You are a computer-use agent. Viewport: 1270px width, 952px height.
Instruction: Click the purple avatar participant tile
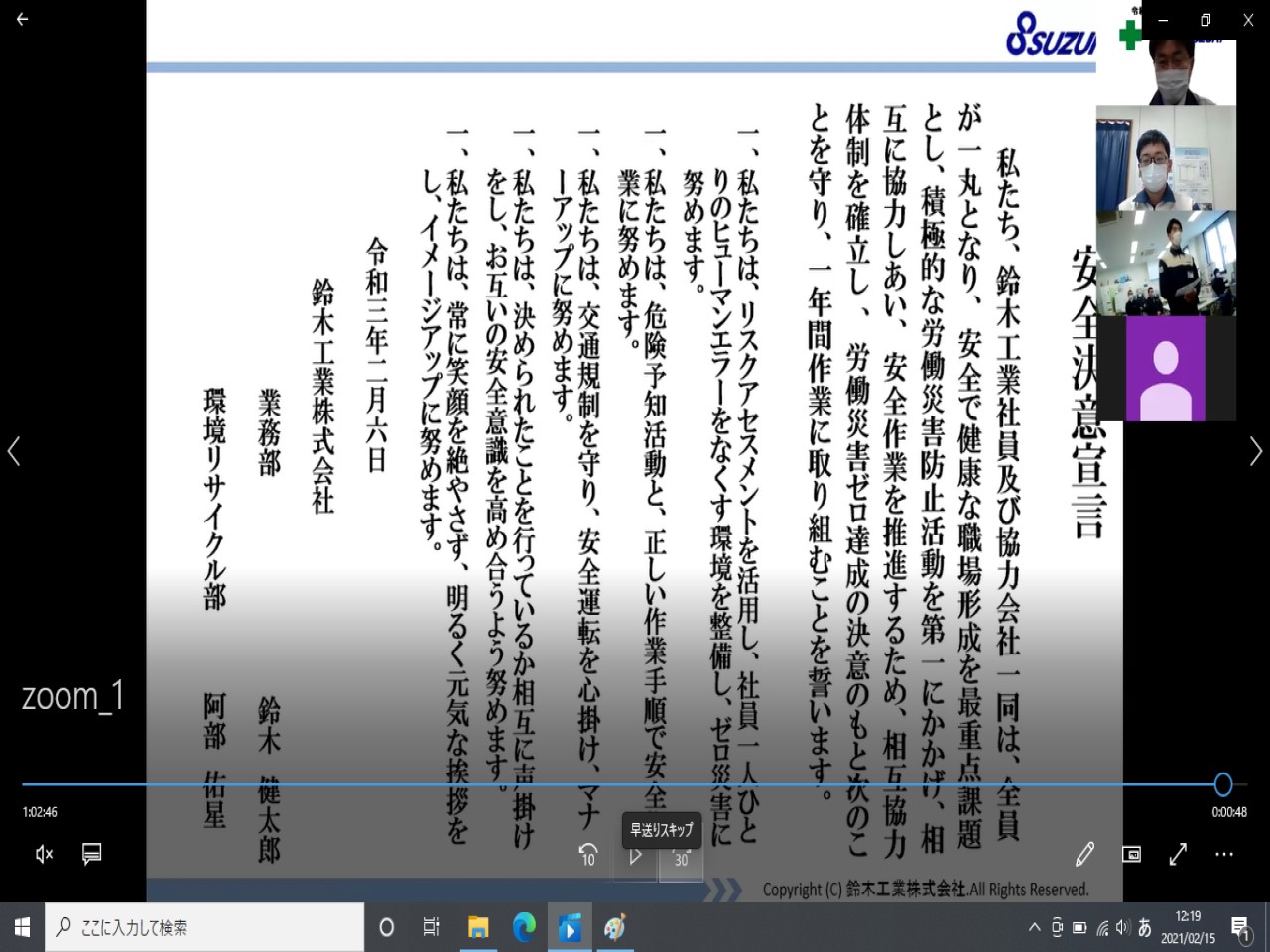[1166, 369]
